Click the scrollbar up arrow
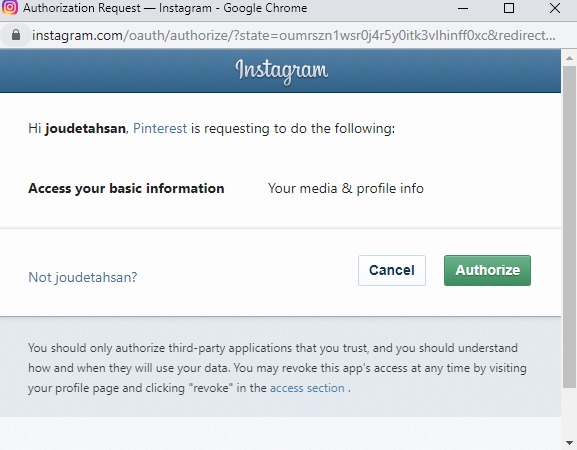The height and width of the screenshot is (450, 577). (569, 58)
